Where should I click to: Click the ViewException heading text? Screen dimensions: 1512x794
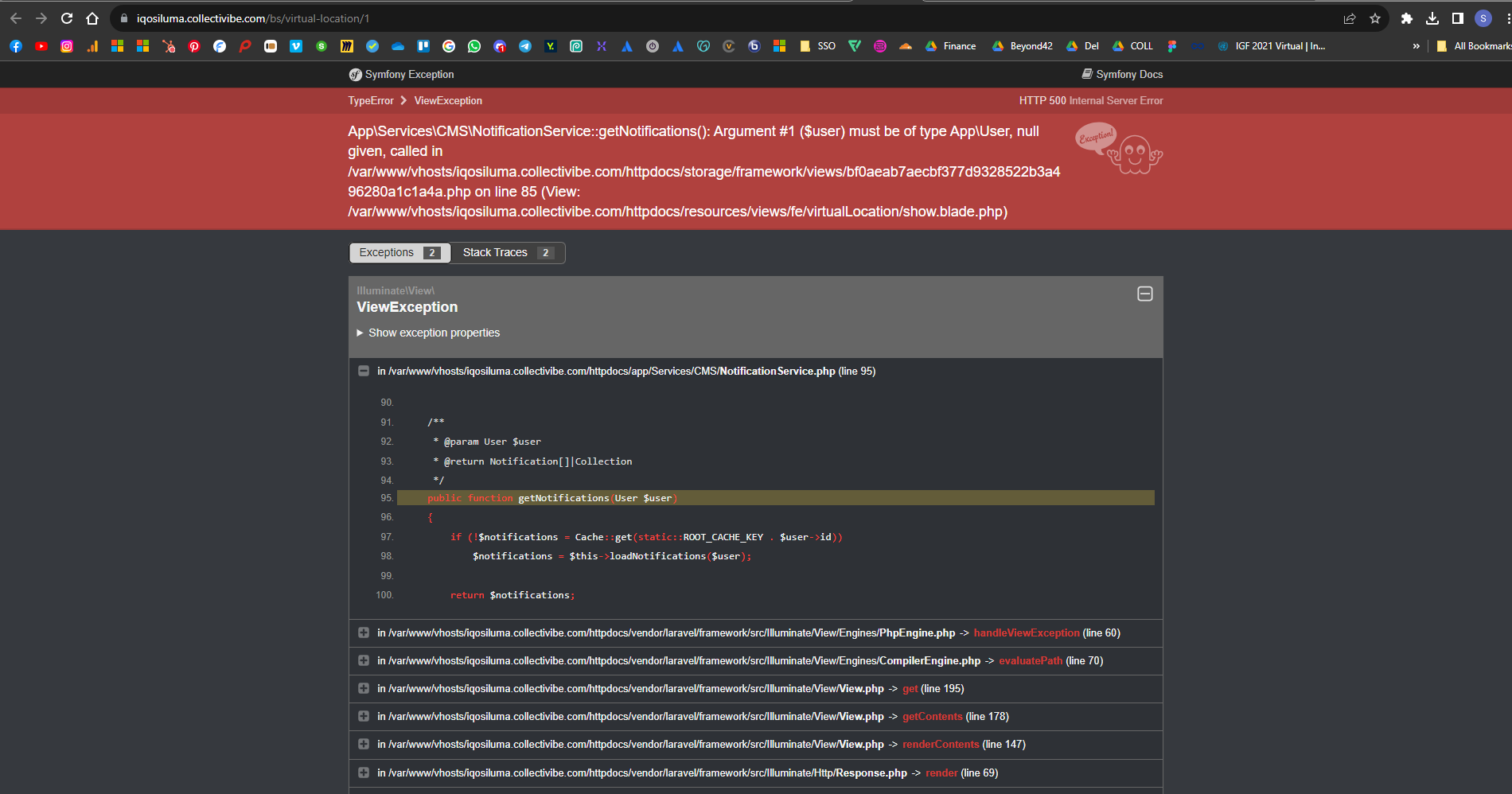407,307
